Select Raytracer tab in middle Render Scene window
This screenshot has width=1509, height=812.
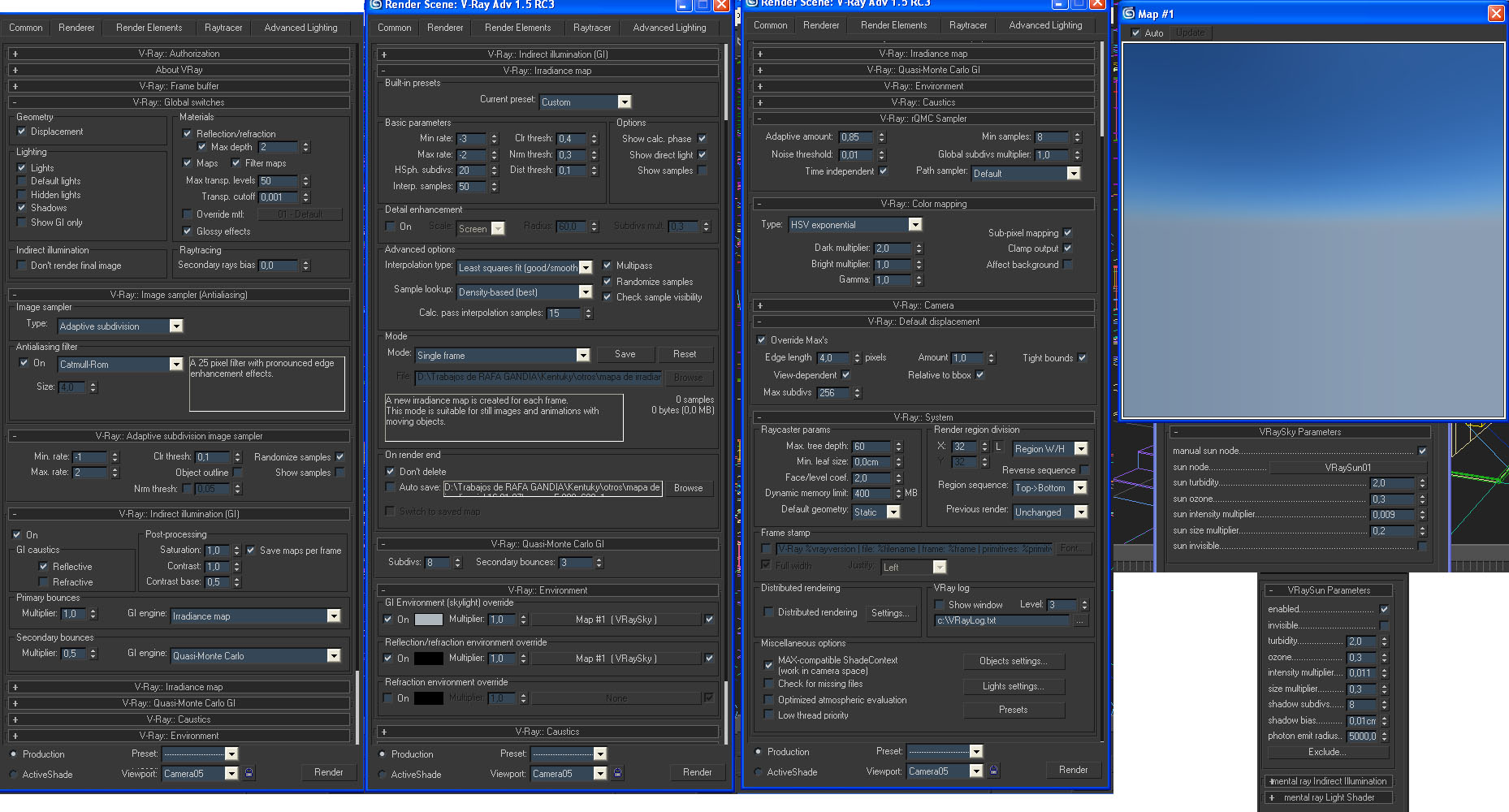pyautogui.click(x=592, y=28)
